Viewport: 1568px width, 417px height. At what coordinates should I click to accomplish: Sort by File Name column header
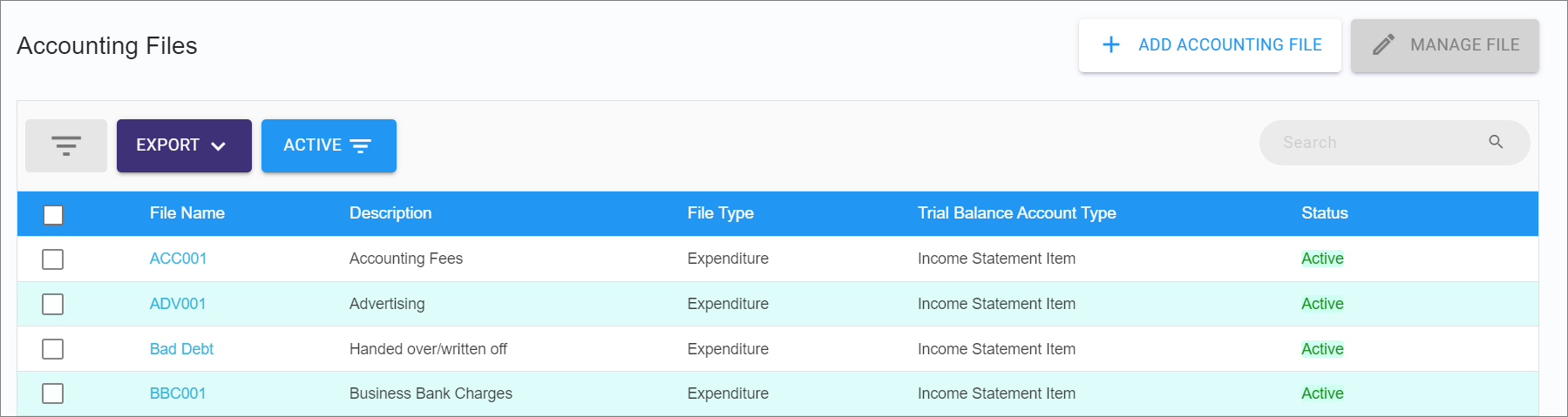pos(187,213)
